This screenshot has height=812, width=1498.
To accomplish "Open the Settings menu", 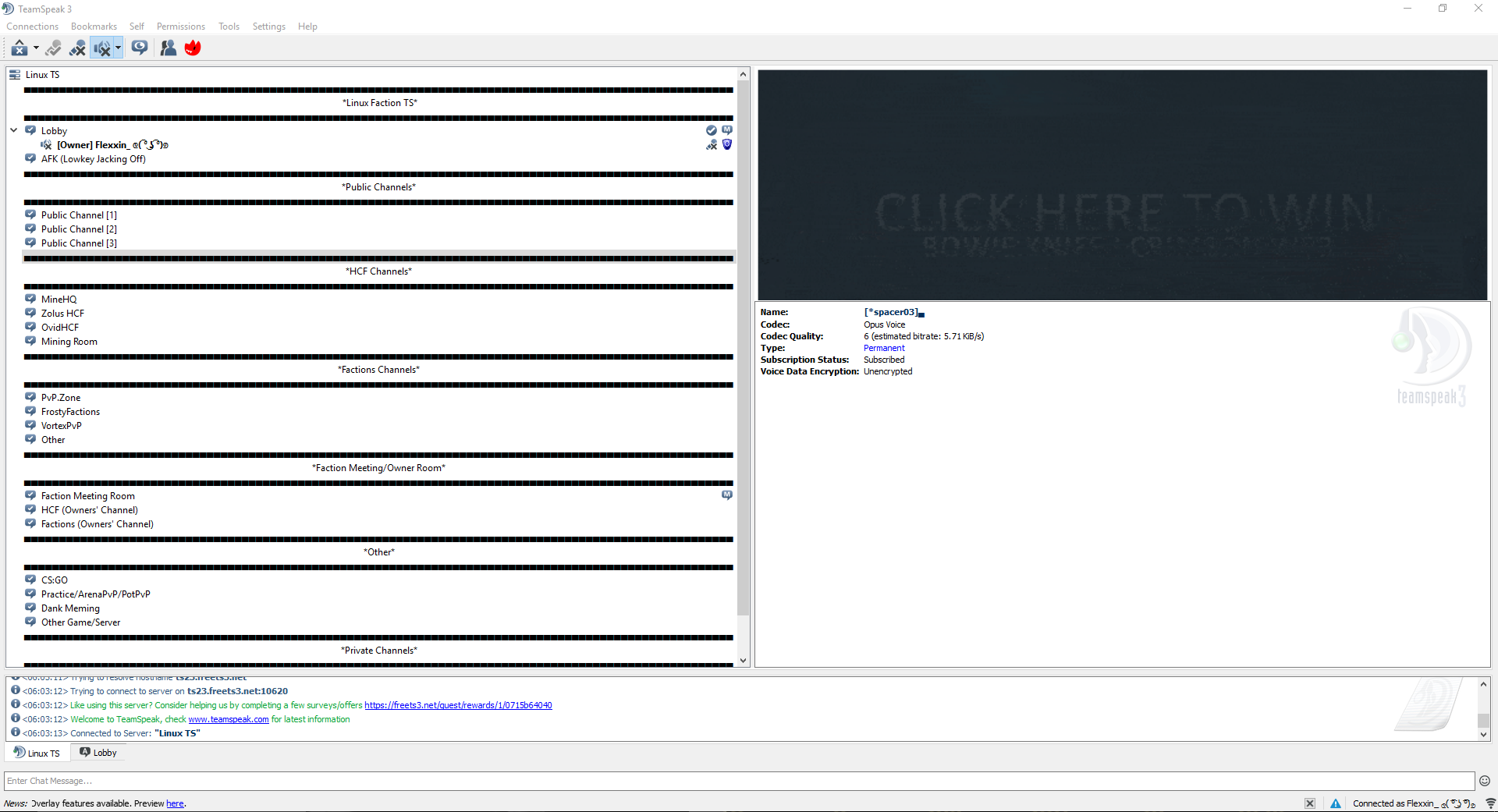I will 269,27.
